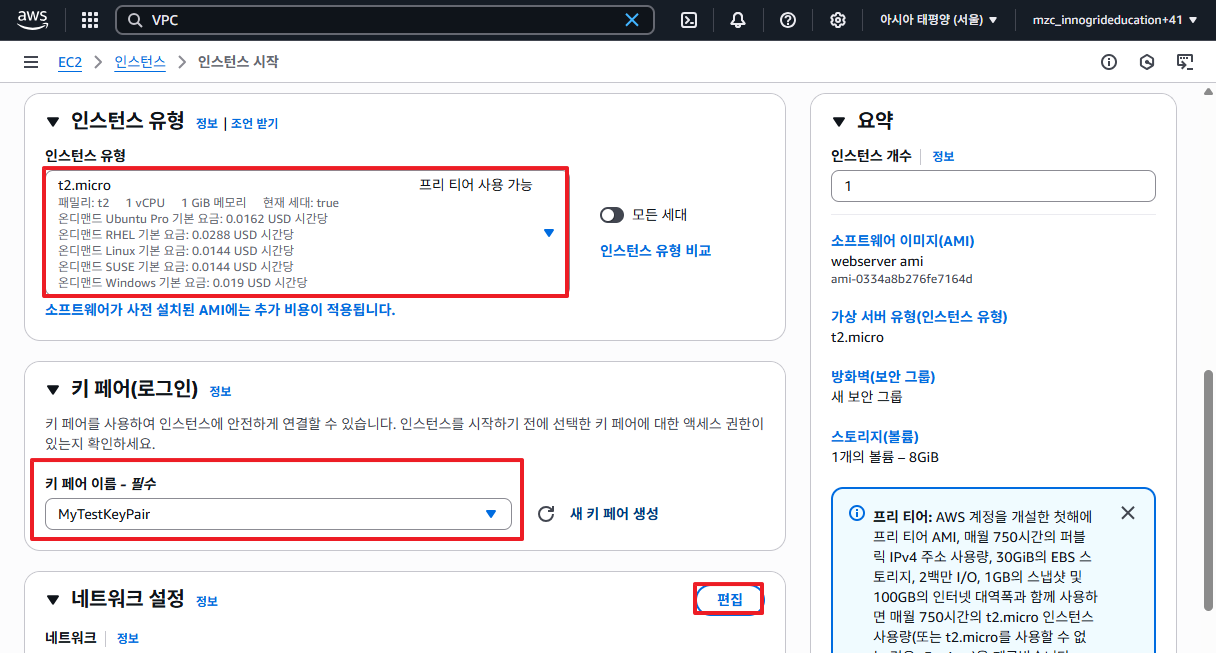Click the hexagon icon in the breadcrumb bar

click(x=1147, y=62)
